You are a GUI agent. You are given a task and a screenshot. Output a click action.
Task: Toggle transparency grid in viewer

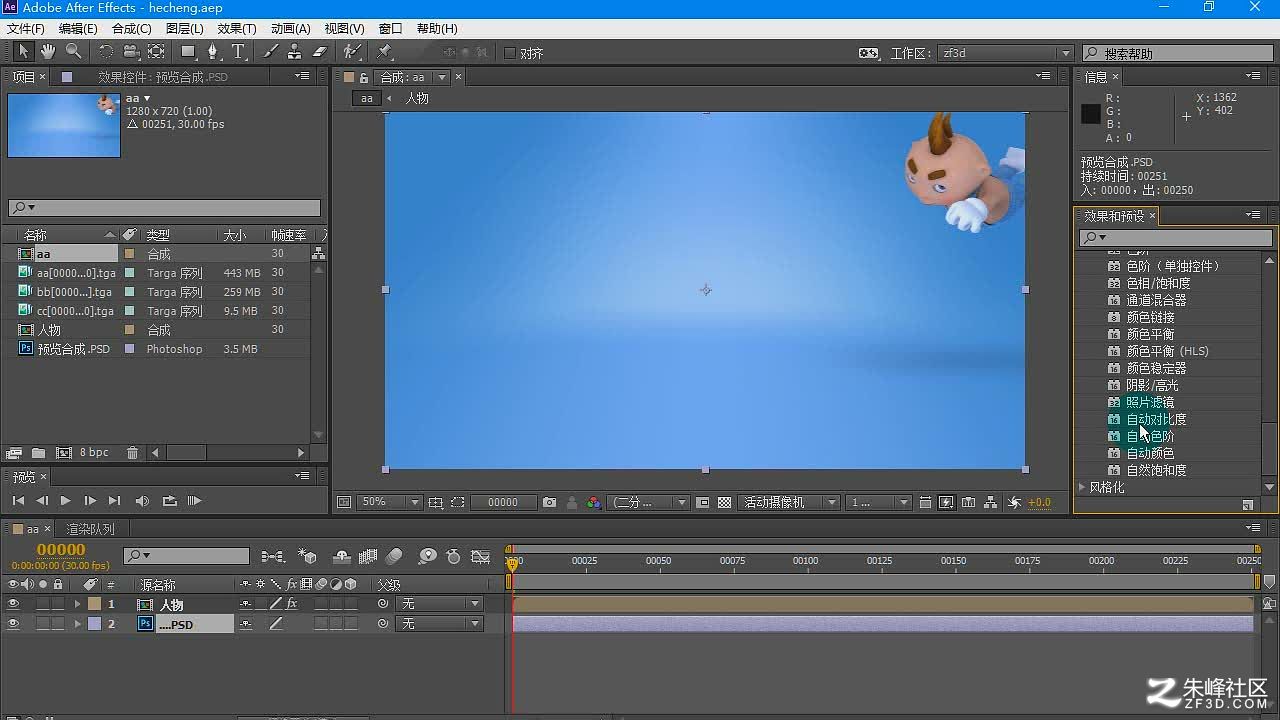click(x=725, y=502)
